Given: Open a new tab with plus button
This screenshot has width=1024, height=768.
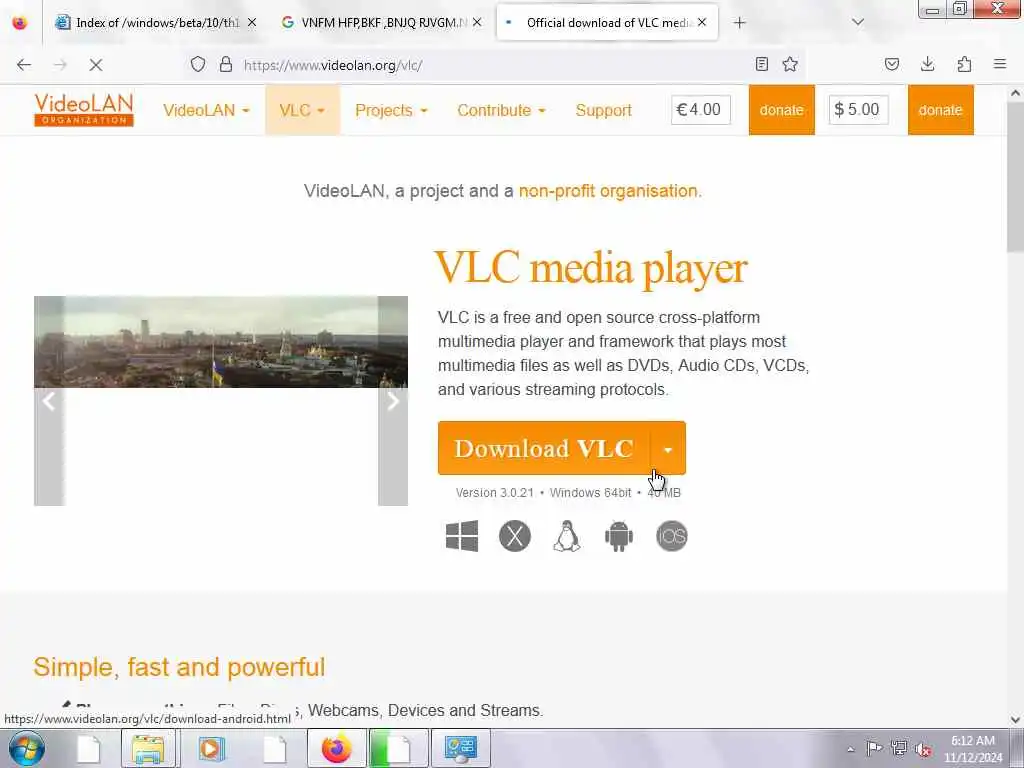Looking at the screenshot, I should [739, 23].
